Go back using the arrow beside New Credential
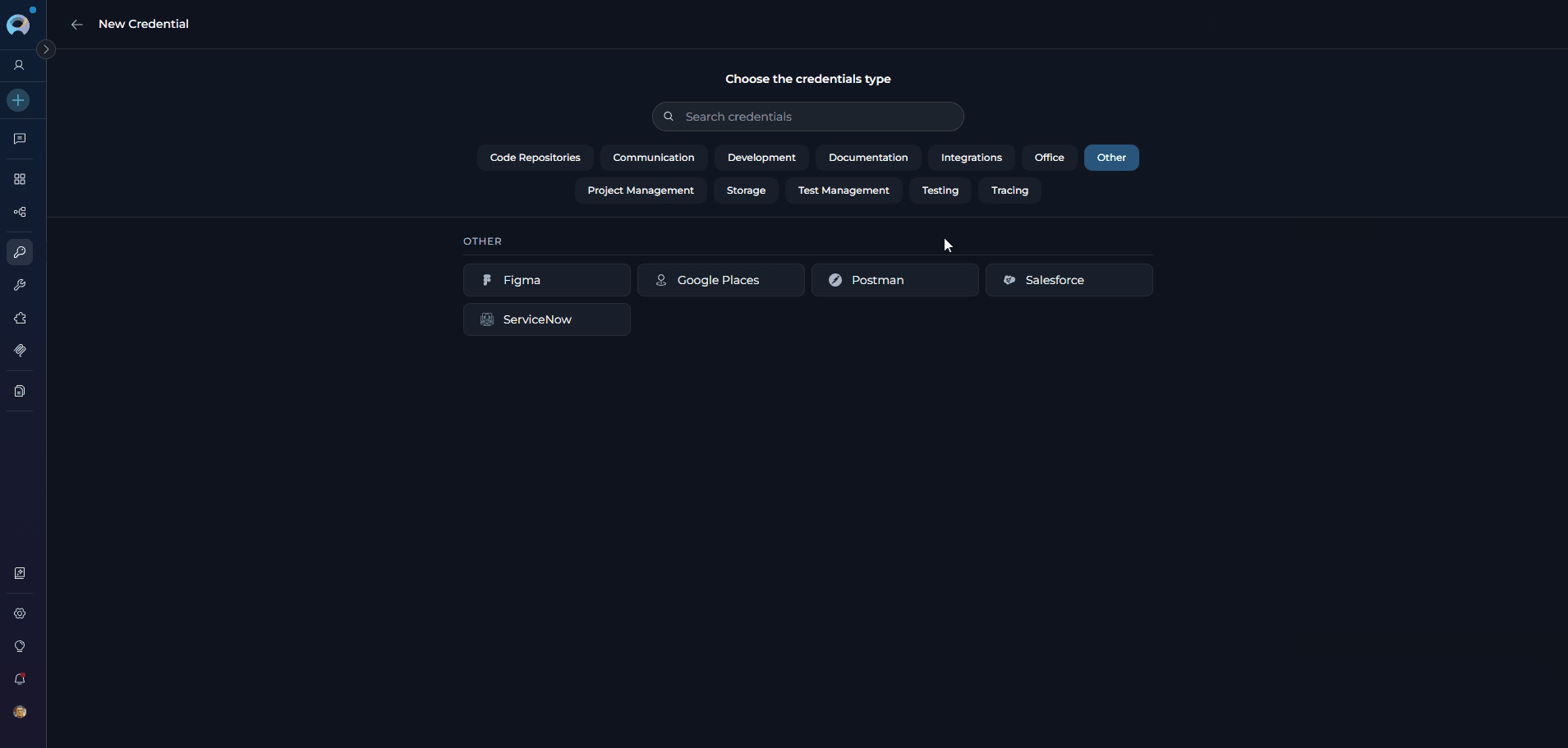 tap(76, 25)
